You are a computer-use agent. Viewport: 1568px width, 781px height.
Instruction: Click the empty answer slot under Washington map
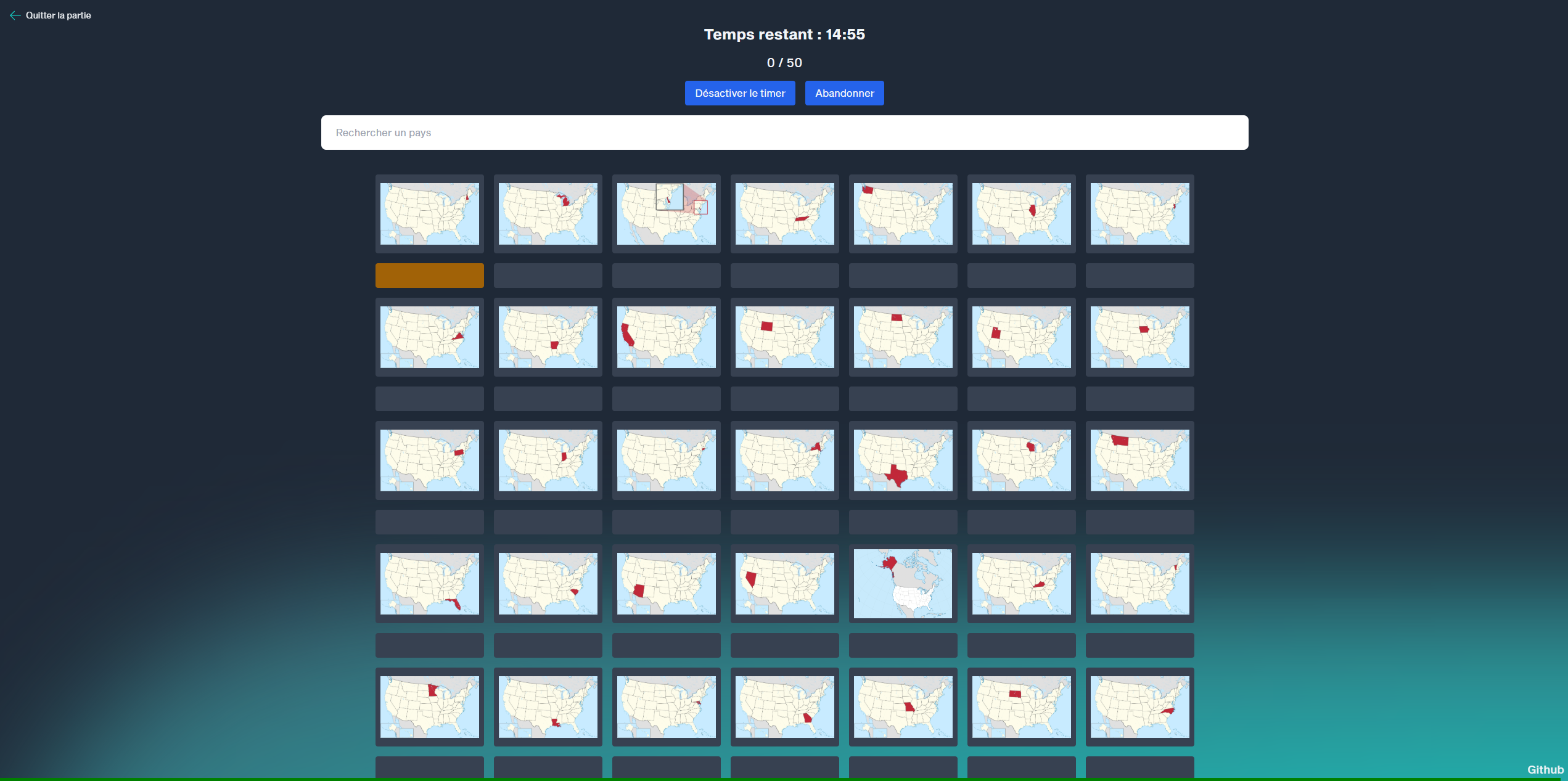(x=903, y=276)
